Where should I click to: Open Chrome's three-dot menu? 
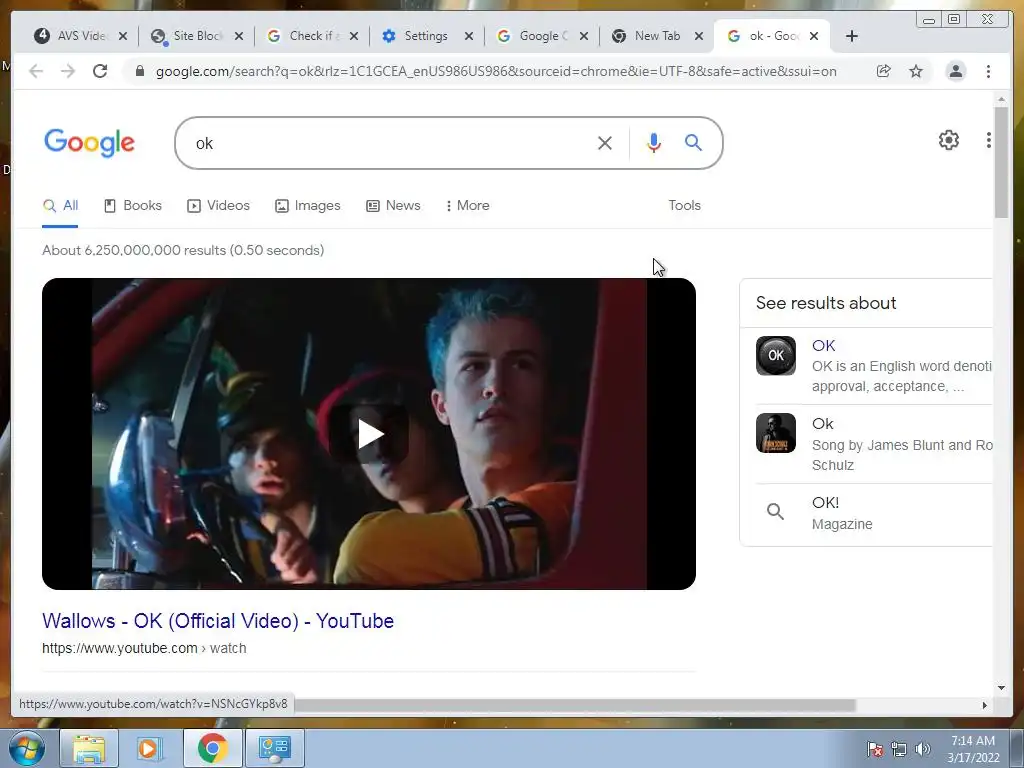988,71
